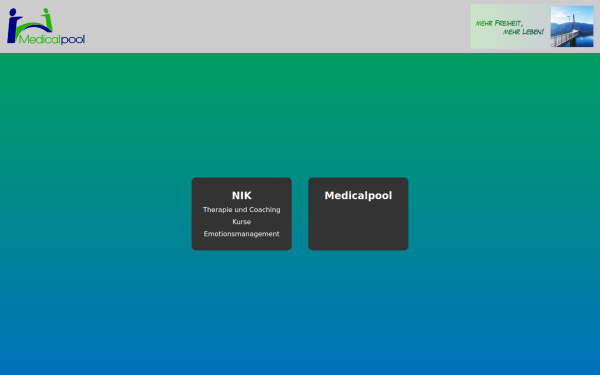Click 'Therapie und Coaching' text
This screenshot has width=600, height=375.
point(241,210)
